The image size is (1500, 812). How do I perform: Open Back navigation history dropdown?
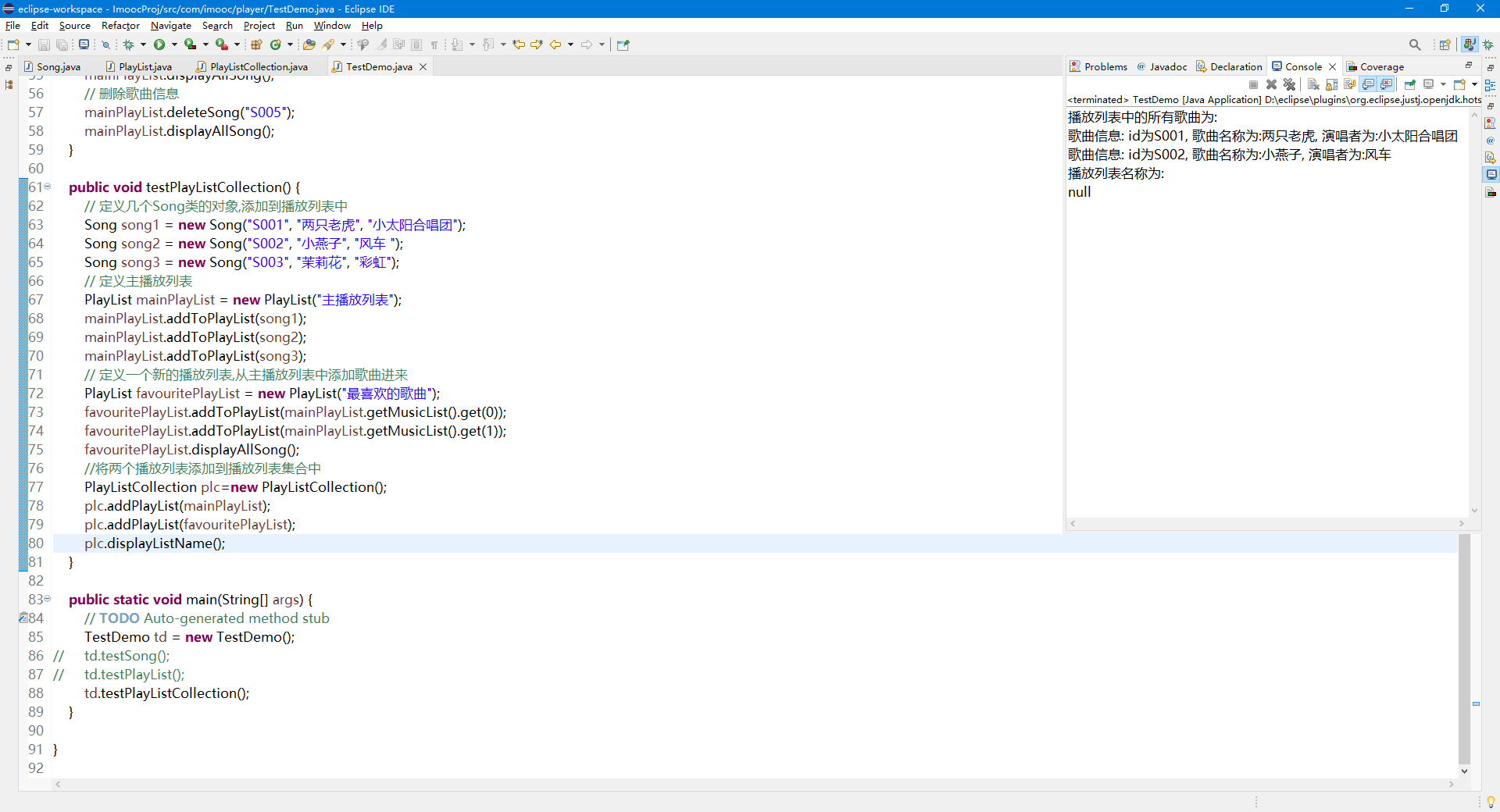point(570,45)
